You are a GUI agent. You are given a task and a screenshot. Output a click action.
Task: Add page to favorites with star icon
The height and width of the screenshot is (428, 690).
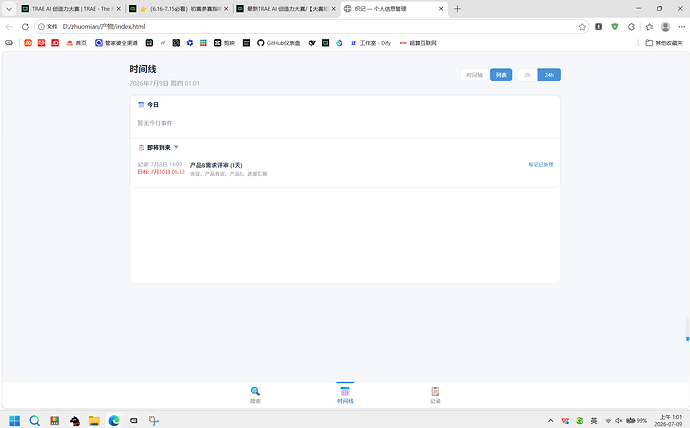tap(582, 27)
